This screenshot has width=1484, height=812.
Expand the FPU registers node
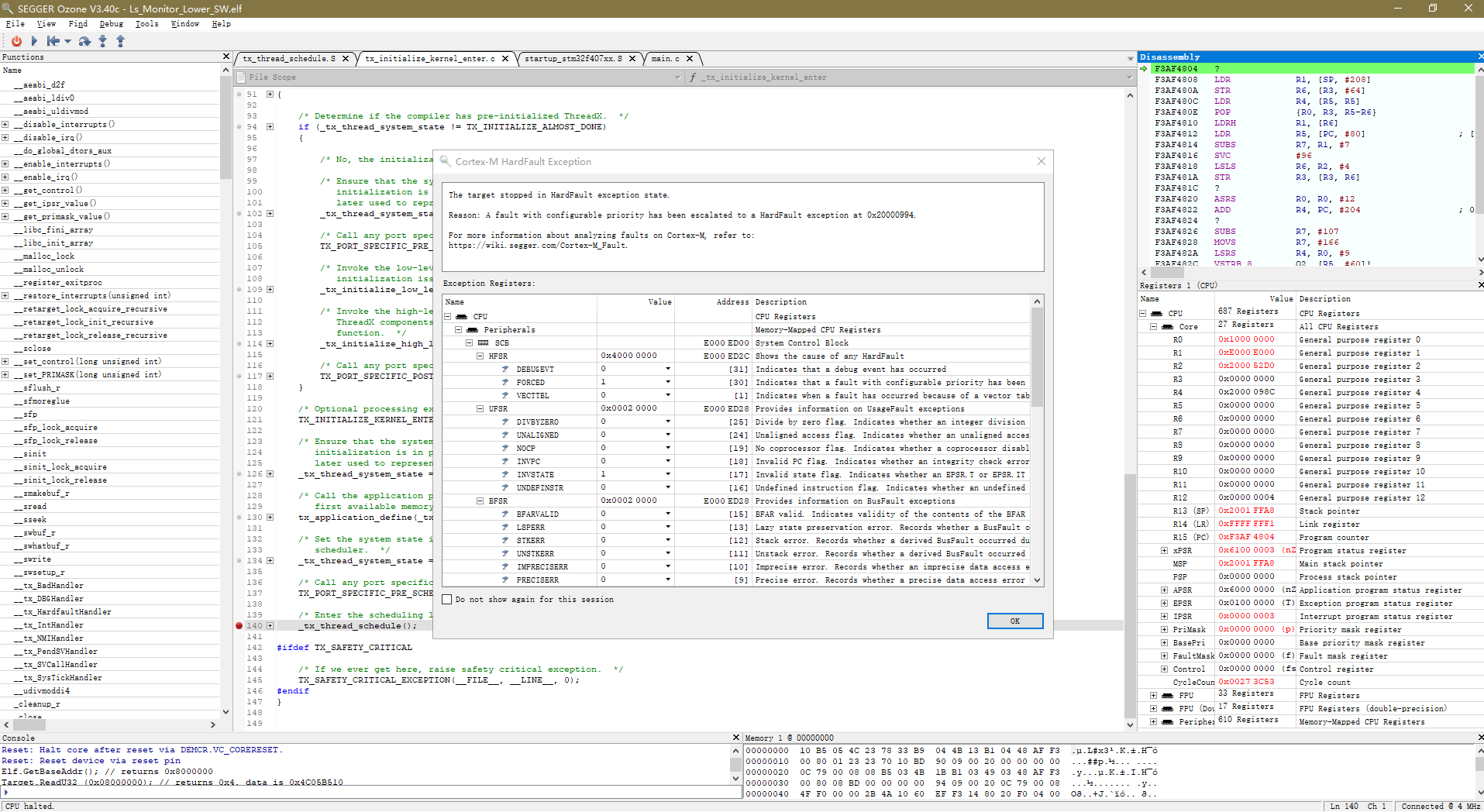pos(1153,696)
